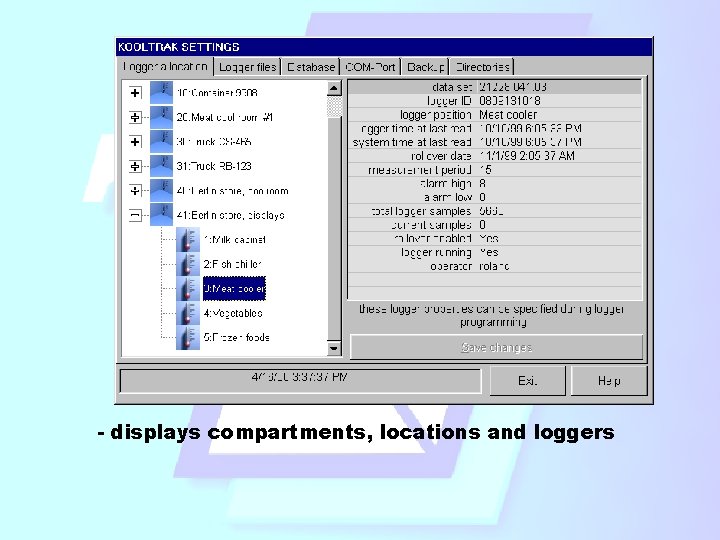This screenshot has width=720, height=540.
Task: Expand tree node number 30
Action: coord(135,141)
